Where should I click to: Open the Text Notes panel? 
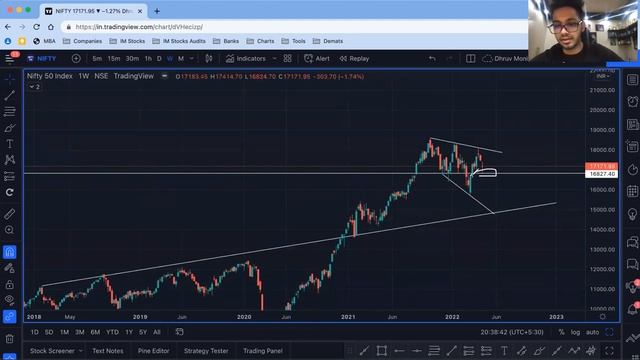[x=108, y=351]
